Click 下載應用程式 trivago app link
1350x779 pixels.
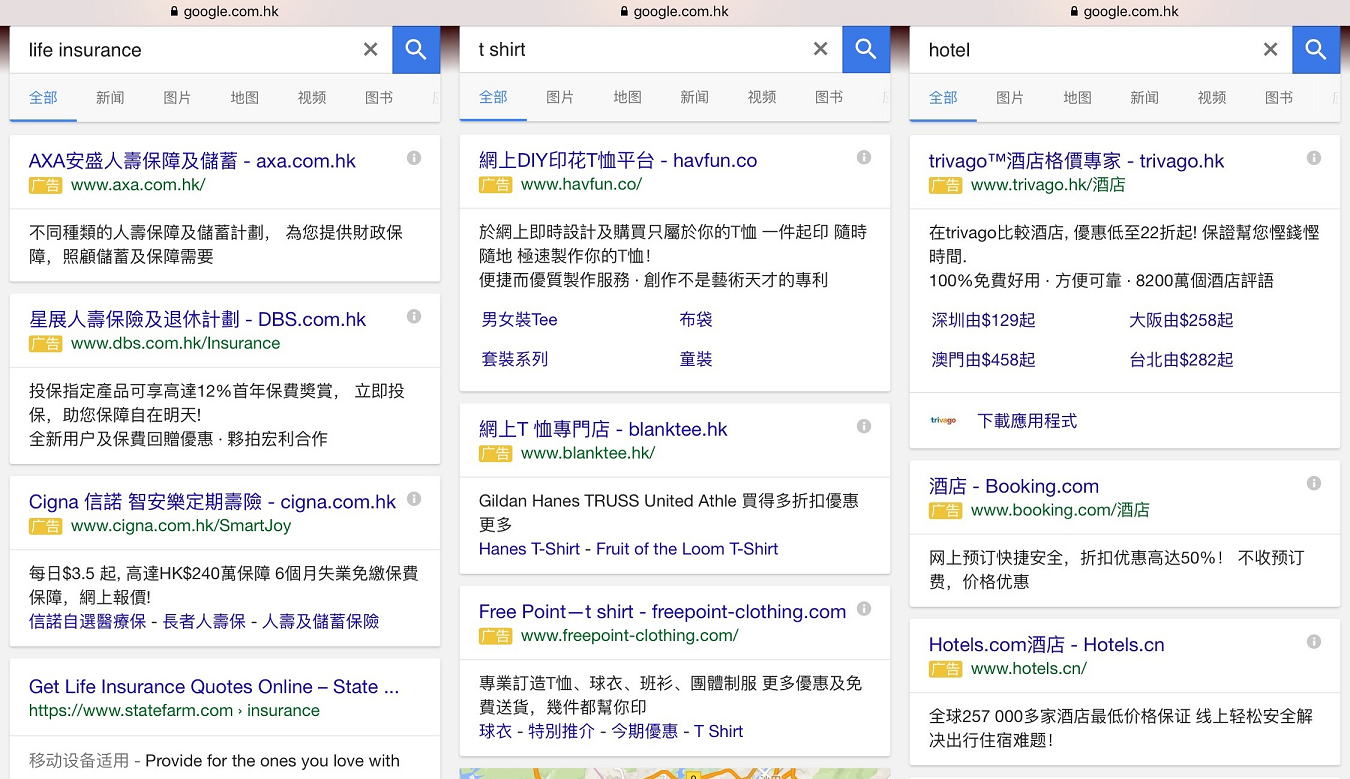tap(1027, 421)
